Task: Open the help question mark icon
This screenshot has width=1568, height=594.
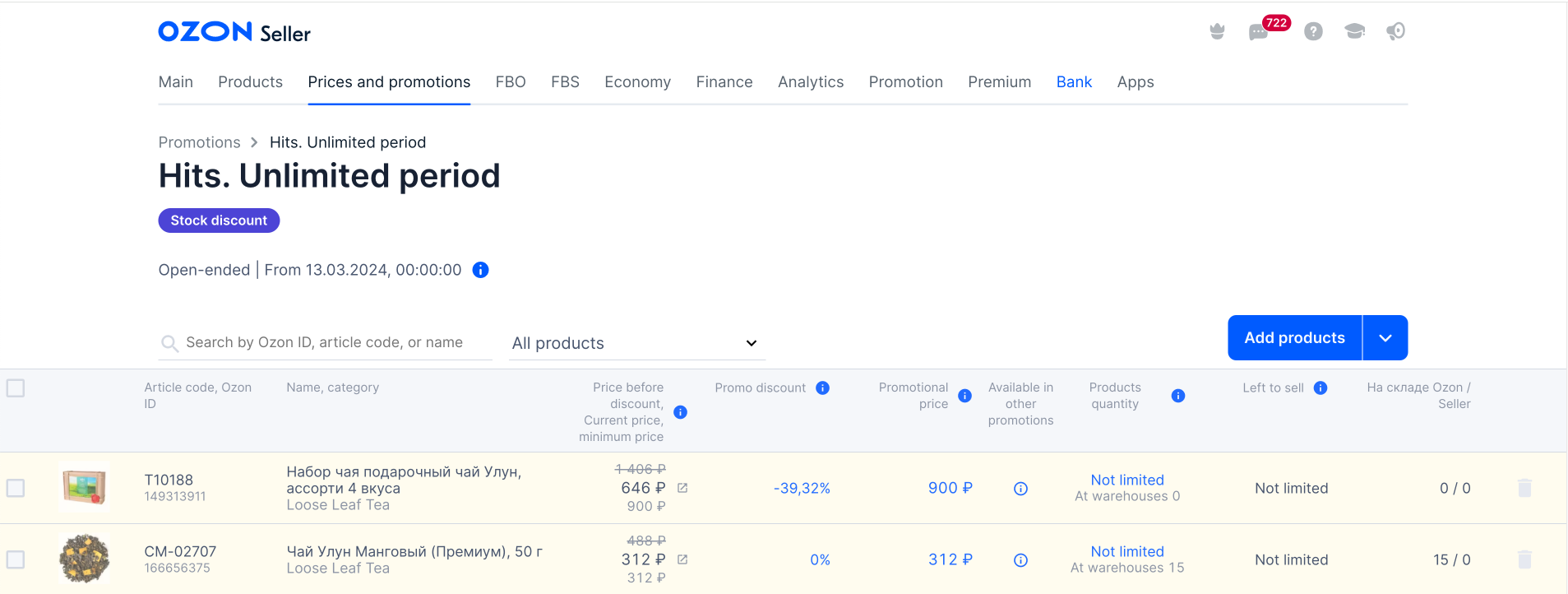Action: 1313,31
